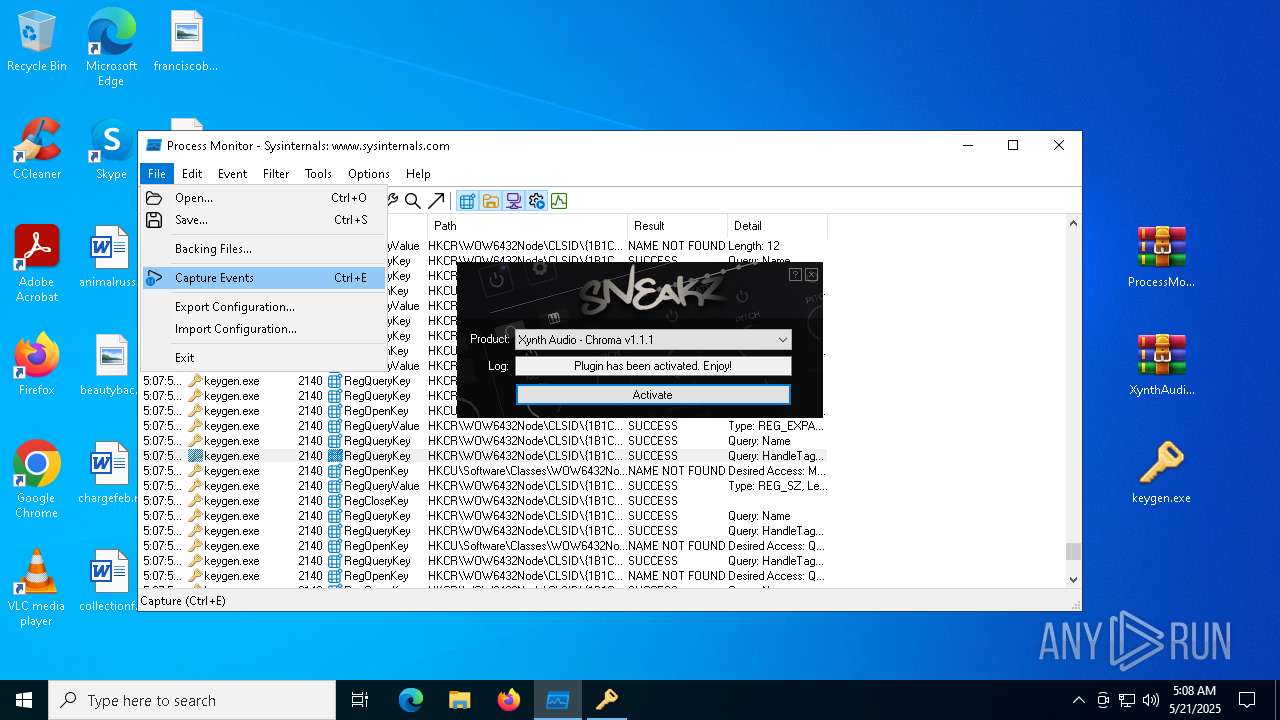The width and height of the screenshot is (1280, 720).
Task: Click the vertical scrollbar thumb in event list
Action: click(x=1073, y=551)
